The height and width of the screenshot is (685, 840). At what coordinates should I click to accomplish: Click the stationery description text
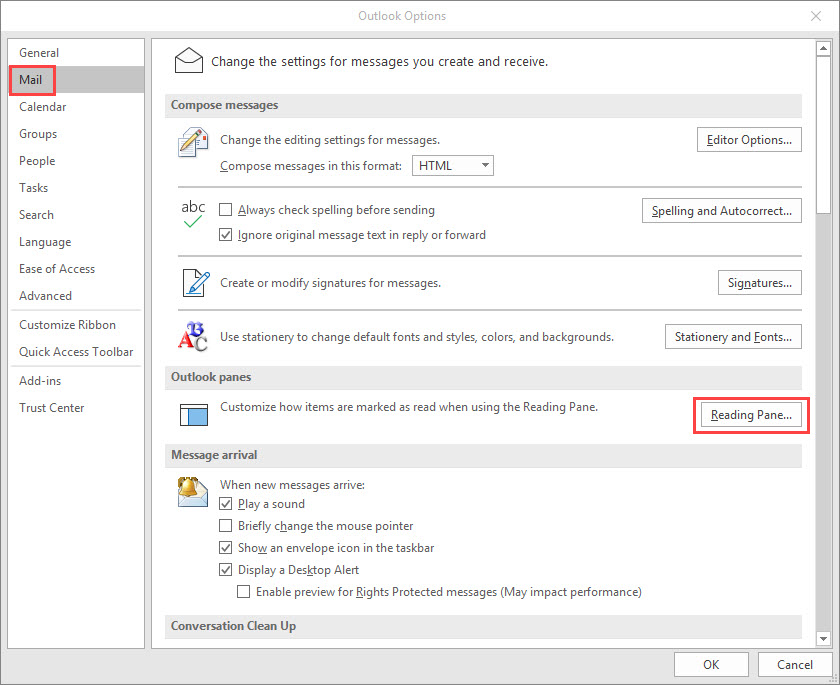[x=417, y=337]
